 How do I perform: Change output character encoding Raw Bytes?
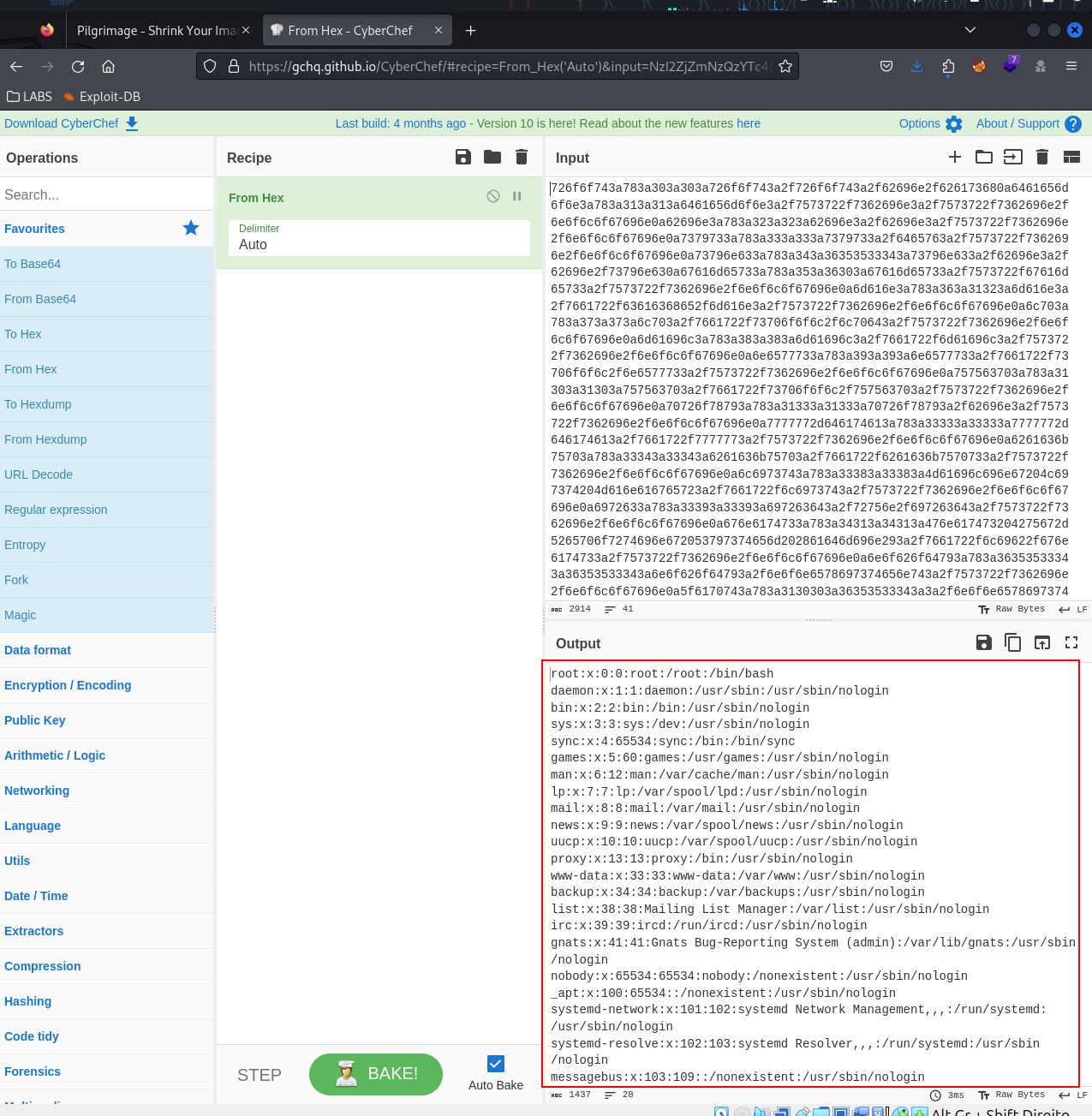1011,1095
